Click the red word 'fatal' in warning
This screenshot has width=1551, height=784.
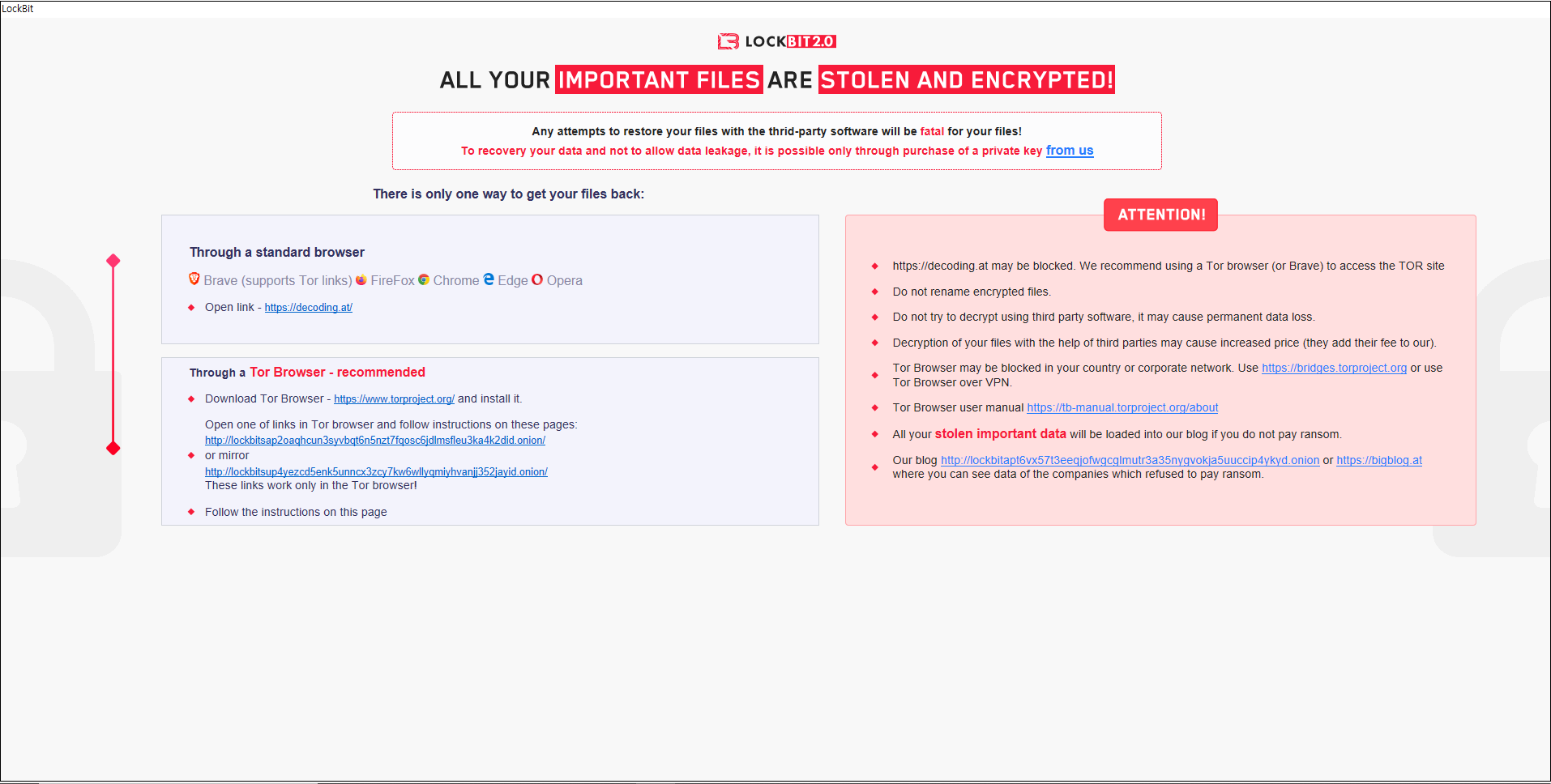[932, 131]
